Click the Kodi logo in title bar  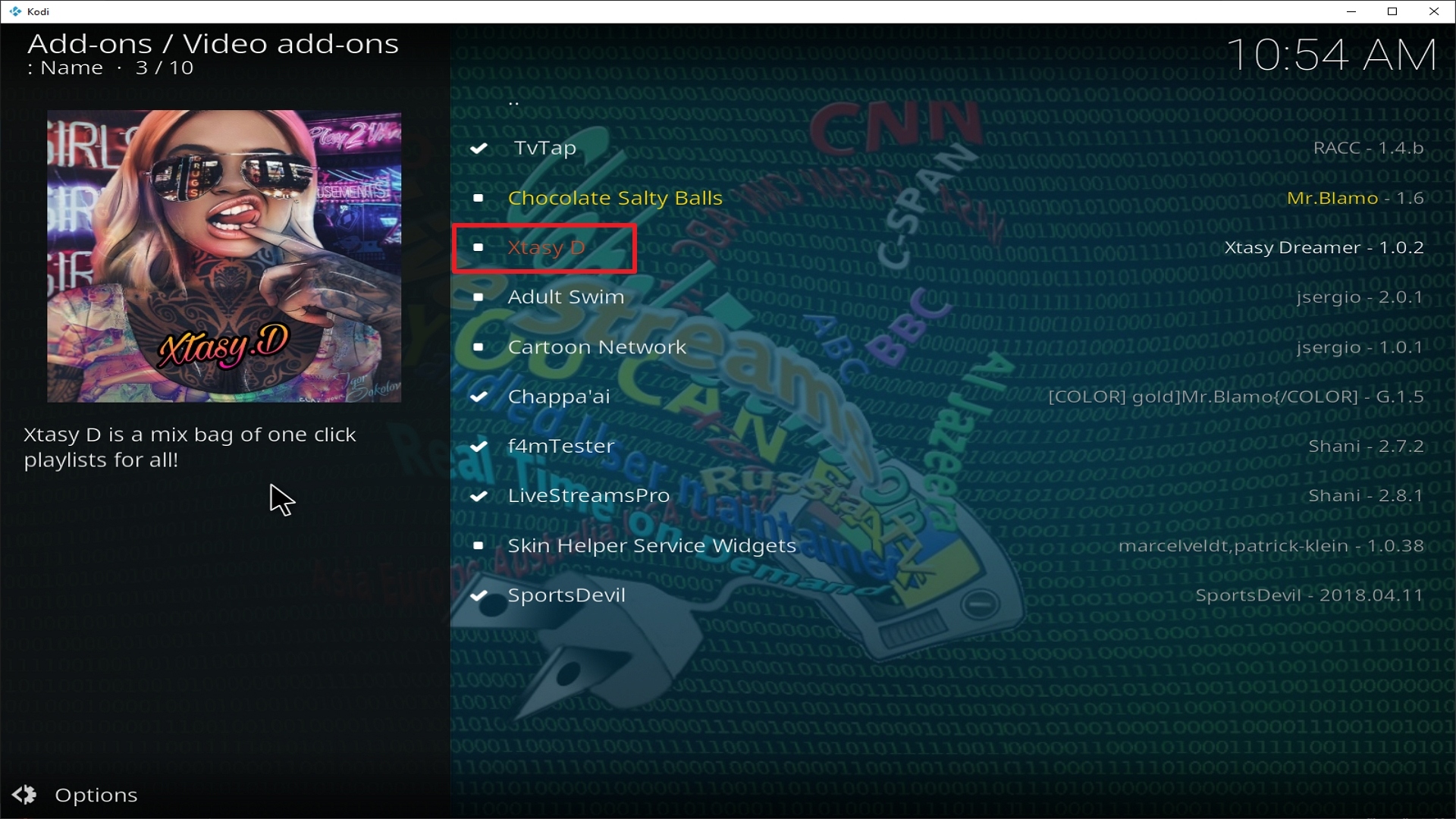pyautogui.click(x=15, y=11)
